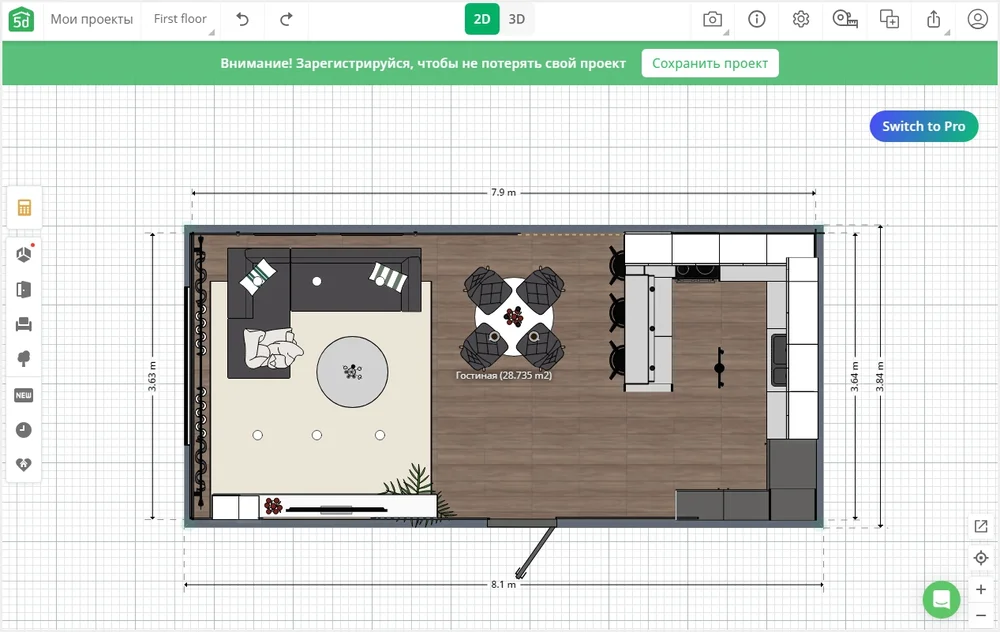Screen dimensions: 1000x632
Task: Select the round coffee table on the rug
Action: (352, 372)
